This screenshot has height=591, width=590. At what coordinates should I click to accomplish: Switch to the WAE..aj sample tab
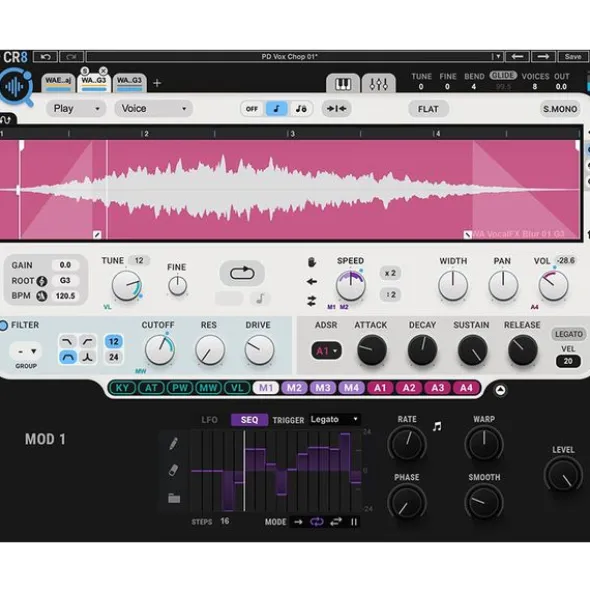[58, 83]
